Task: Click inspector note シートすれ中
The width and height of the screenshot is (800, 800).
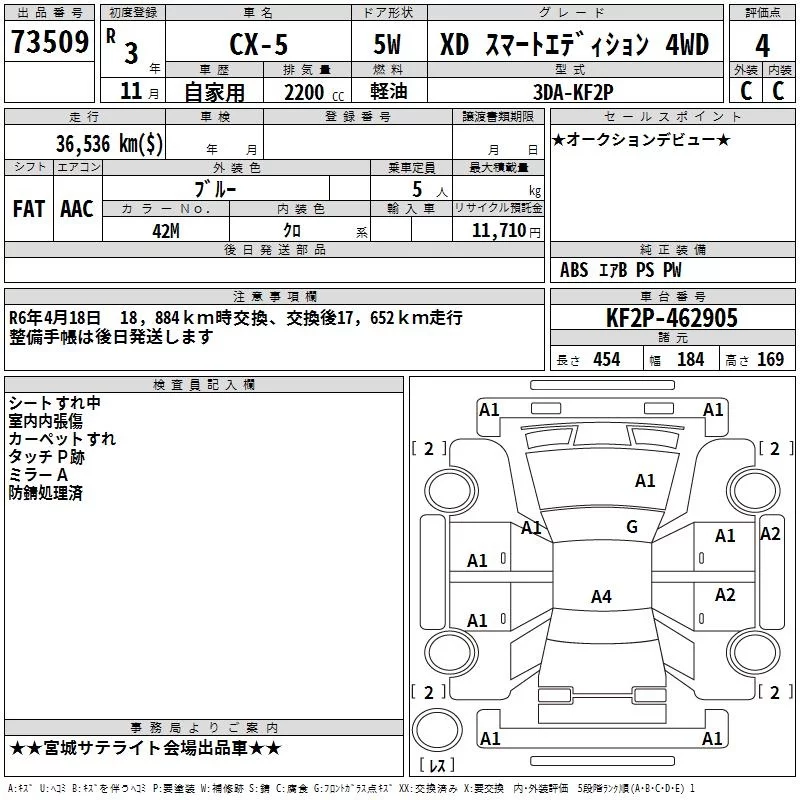Action: click(55, 403)
